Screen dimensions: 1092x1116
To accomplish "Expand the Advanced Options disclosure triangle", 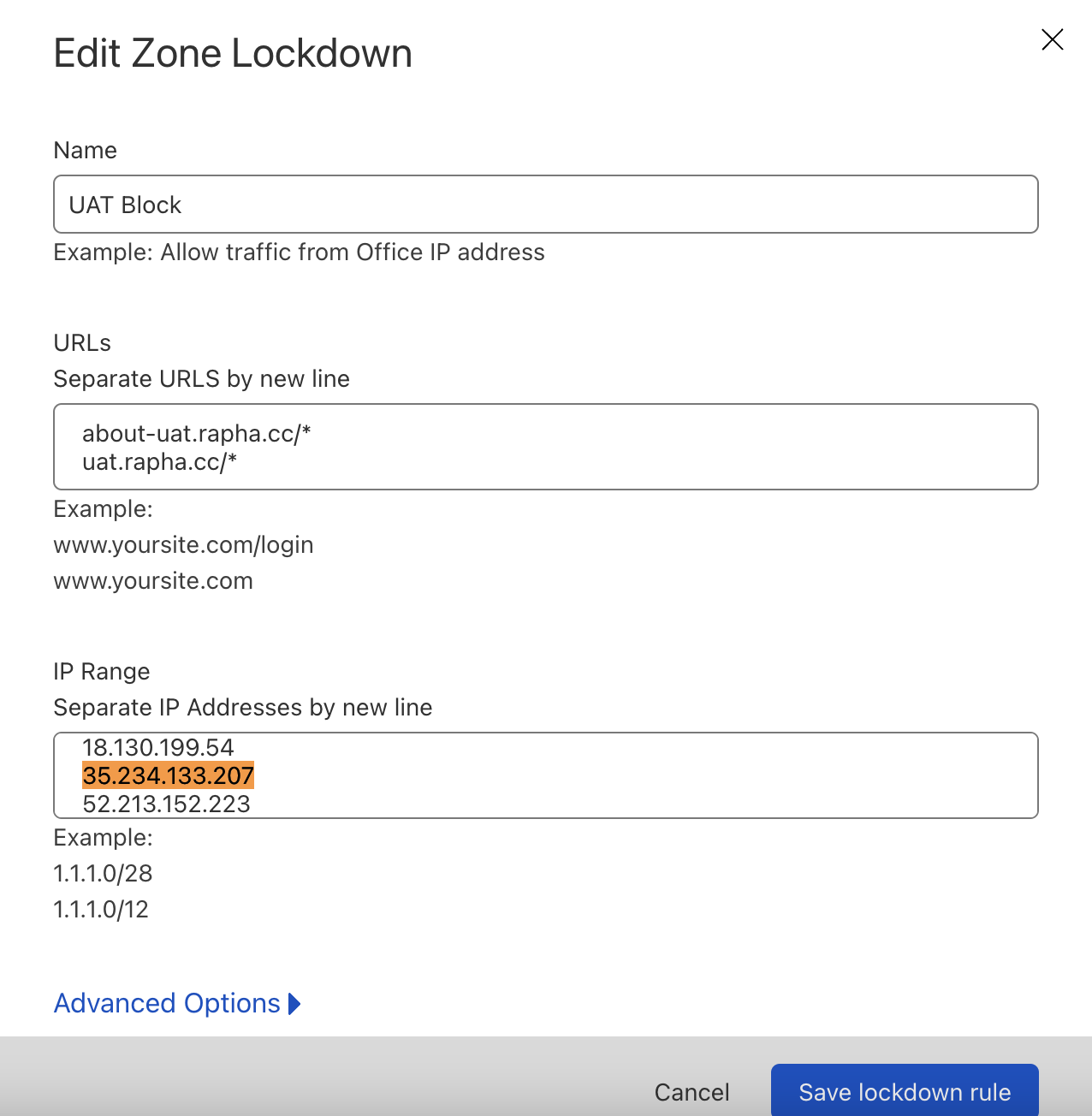I will coord(294,1003).
